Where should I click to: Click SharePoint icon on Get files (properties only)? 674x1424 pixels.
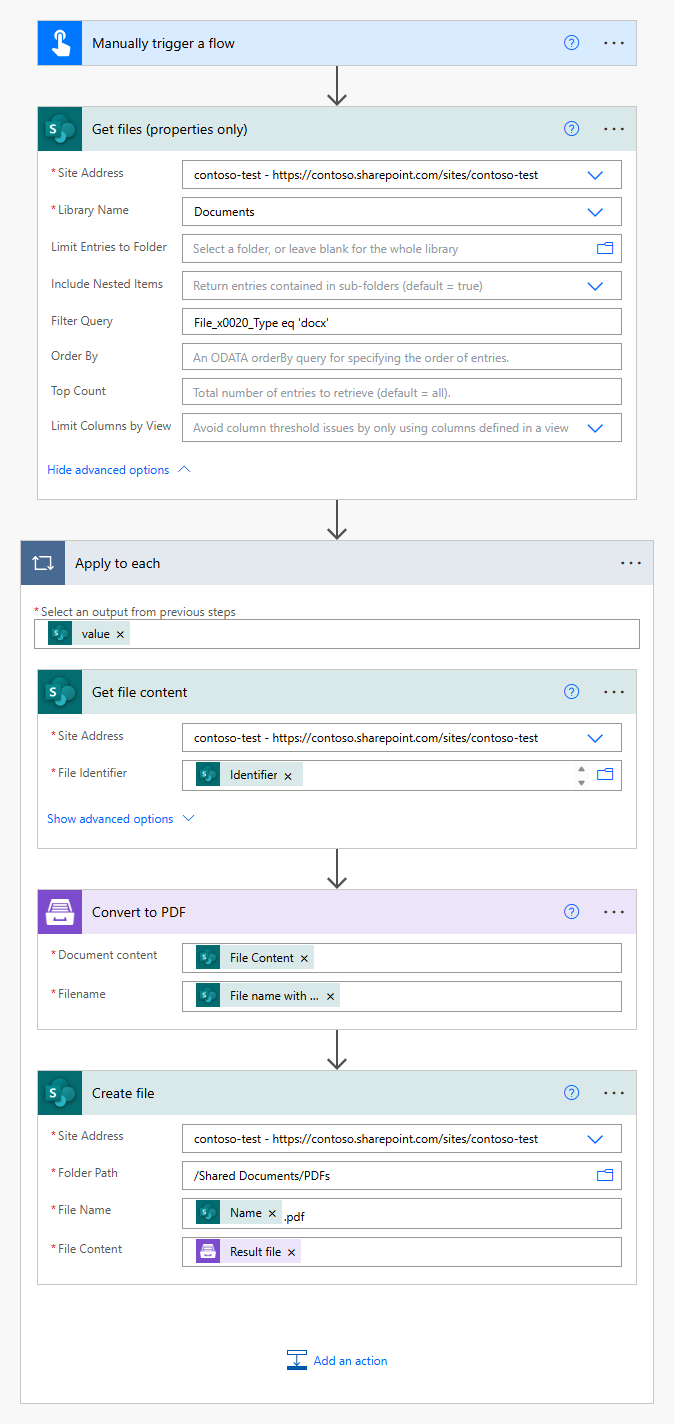60,129
